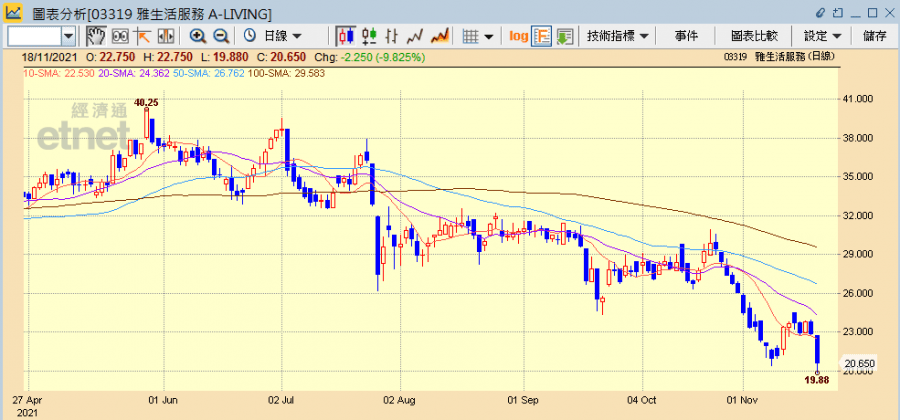Open the 技術指標 menu
Viewport: 900px width, 420px height.
coord(619,36)
